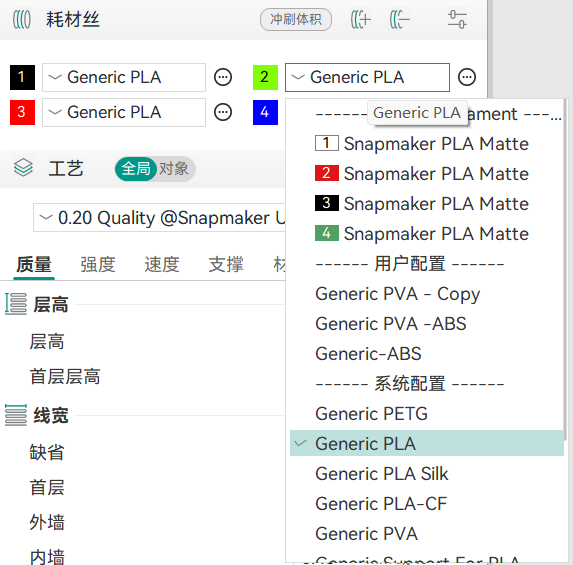Select Generic PLA Silk from the list
Image resolution: width=573 pixels, height=565 pixels.
point(426,474)
